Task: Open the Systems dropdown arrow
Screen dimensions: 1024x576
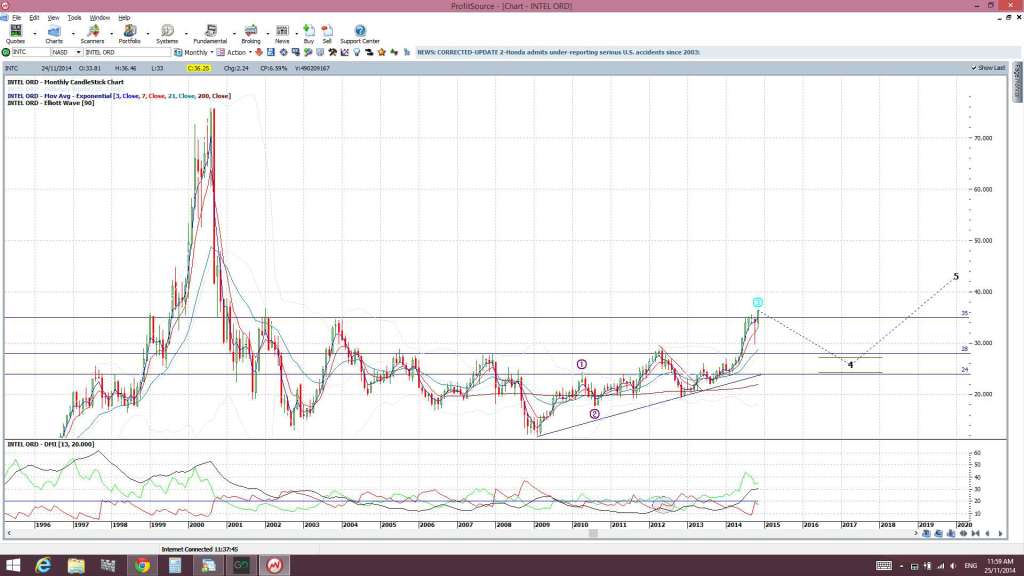Action: (x=186, y=33)
